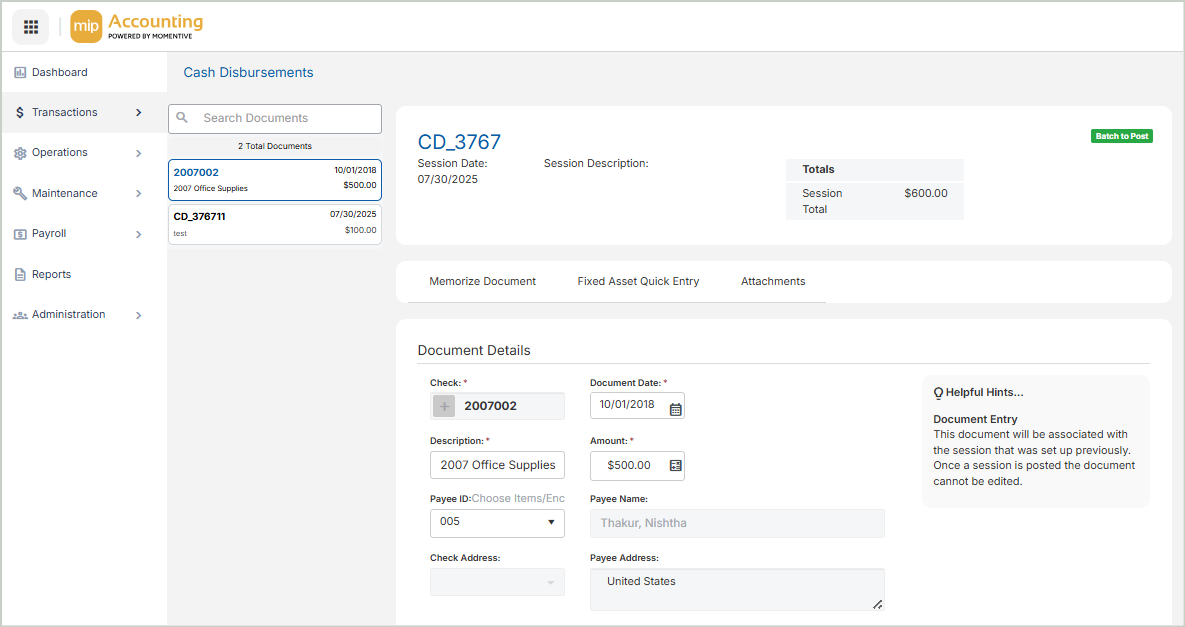Click the Dashboard chart icon in sidebar

click(20, 73)
